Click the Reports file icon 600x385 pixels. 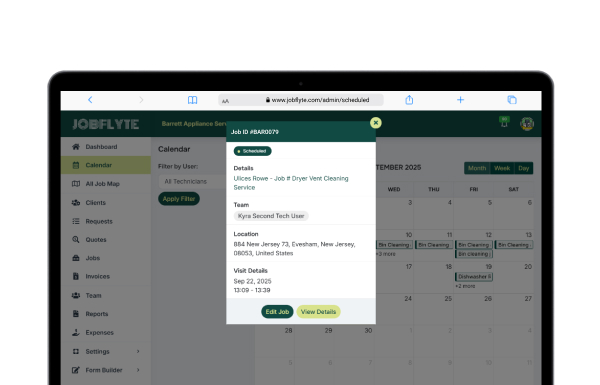point(76,314)
